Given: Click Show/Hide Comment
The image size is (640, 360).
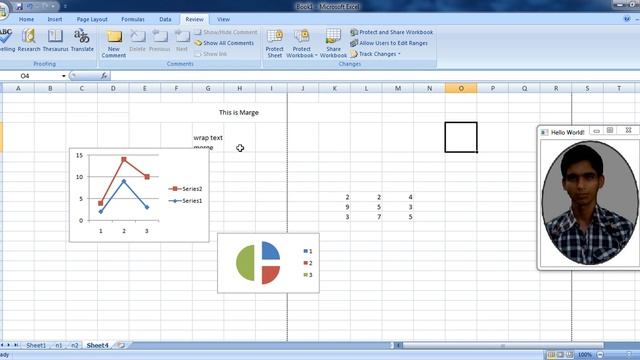Looking at the screenshot, I should (x=226, y=32).
